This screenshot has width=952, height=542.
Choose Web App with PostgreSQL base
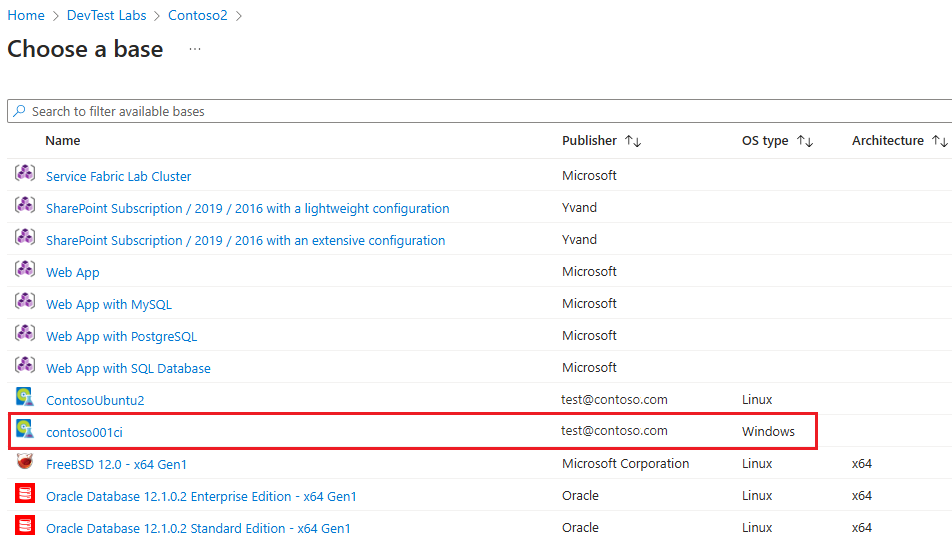pyautogui.click(x=121, y=336)
